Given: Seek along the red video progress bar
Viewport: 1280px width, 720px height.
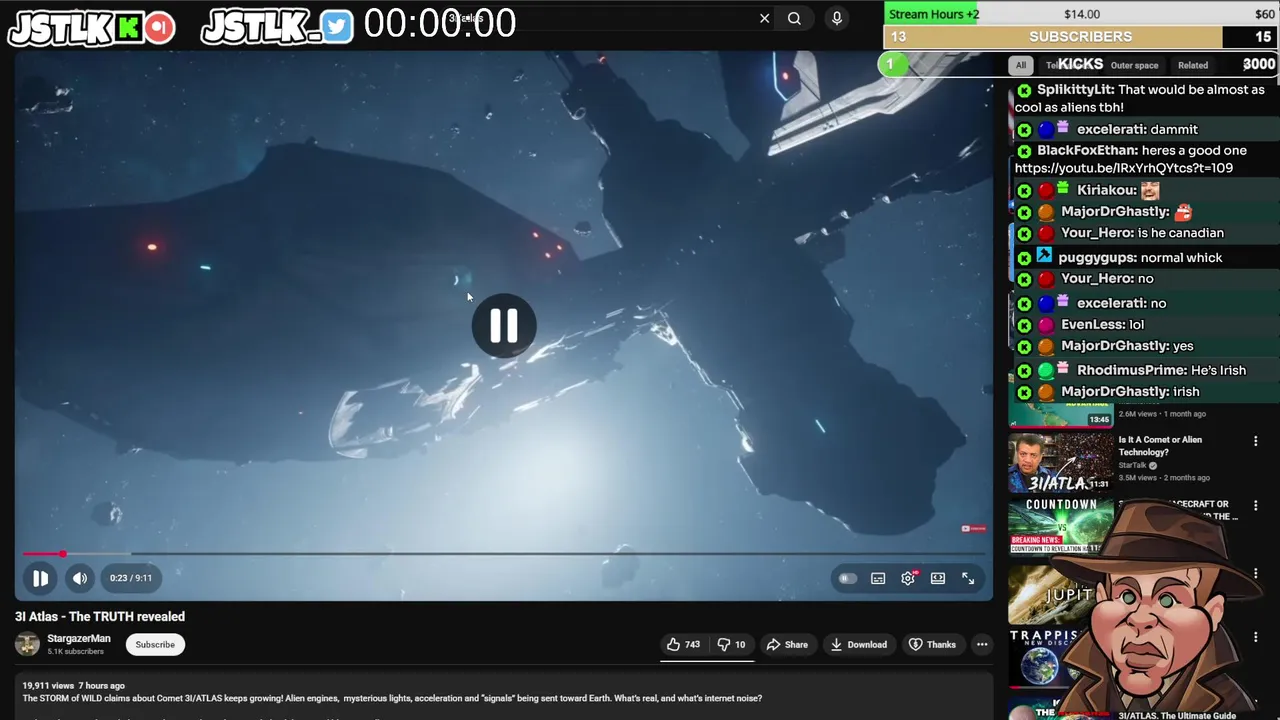Looking at the screenshot, I should pyautogui.click(x=505, y=553).
